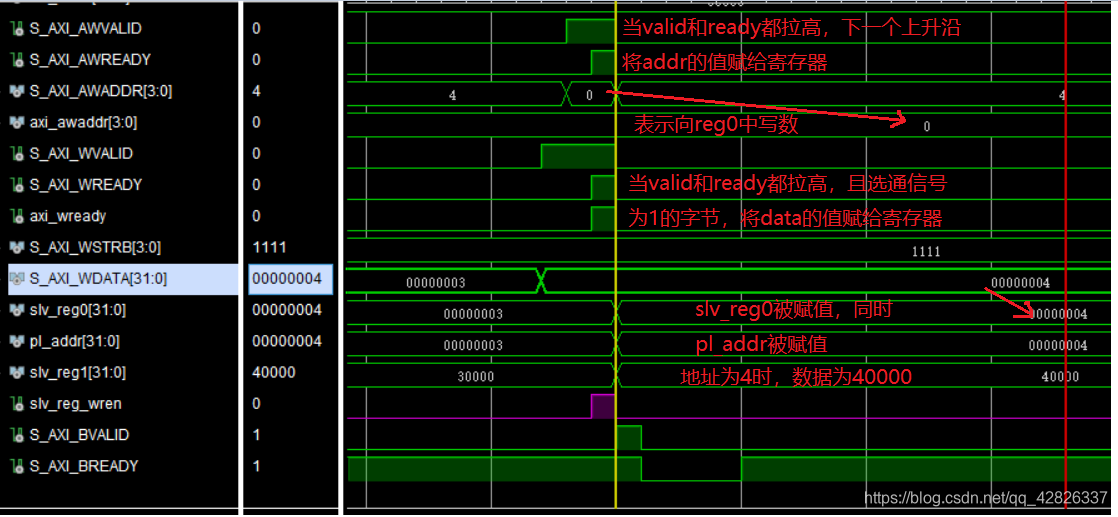Viewport: 1118px width, 517px height.
Task: Select the slv_reg1[31:0] signal name
Action: click(x=78, y=372)
